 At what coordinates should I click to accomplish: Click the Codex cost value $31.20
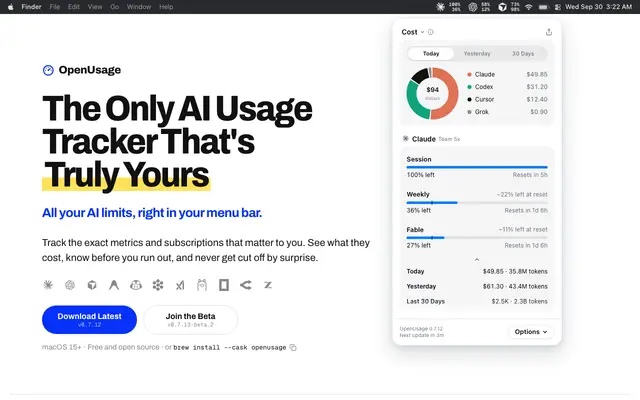[537, 87]
